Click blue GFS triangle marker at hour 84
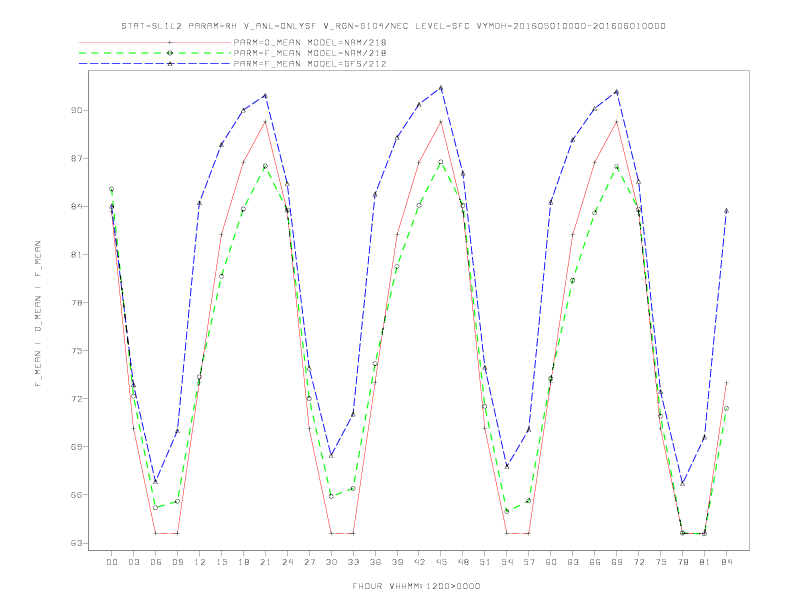The width and height of the screenshot is (792, 612). [726, 211]
